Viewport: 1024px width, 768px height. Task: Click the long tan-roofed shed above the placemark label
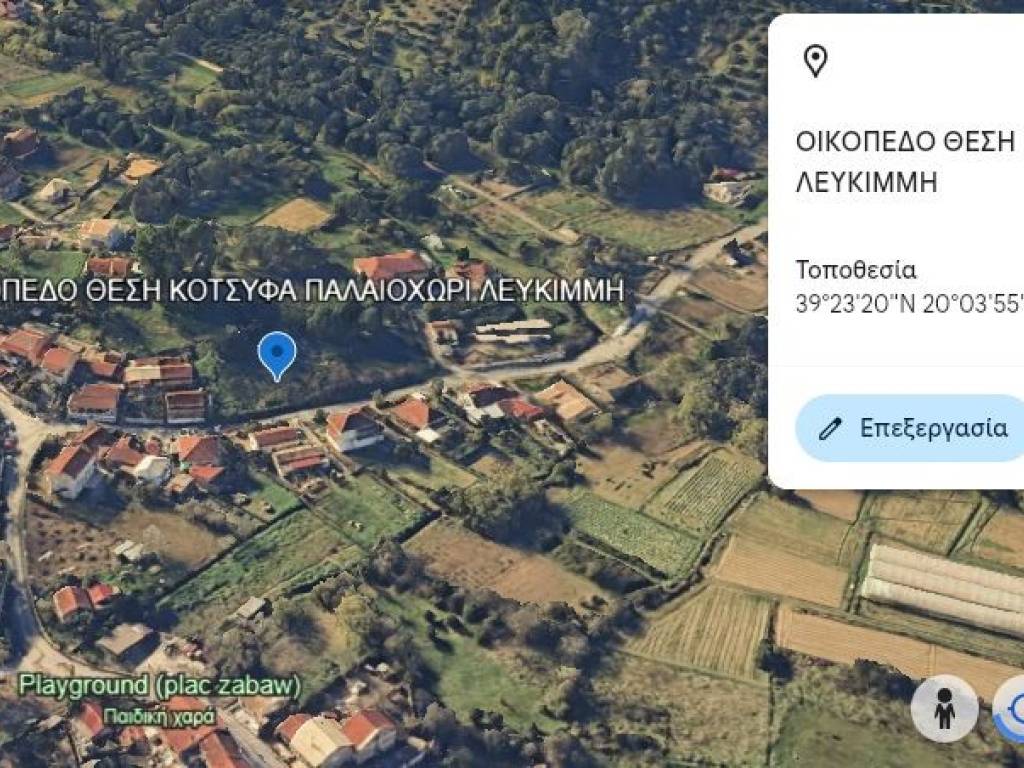coord(513,331)
